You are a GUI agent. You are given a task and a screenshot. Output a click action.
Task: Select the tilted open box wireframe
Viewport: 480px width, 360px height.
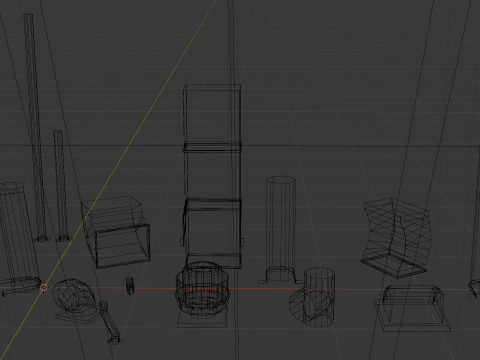(x=116, y=232)
